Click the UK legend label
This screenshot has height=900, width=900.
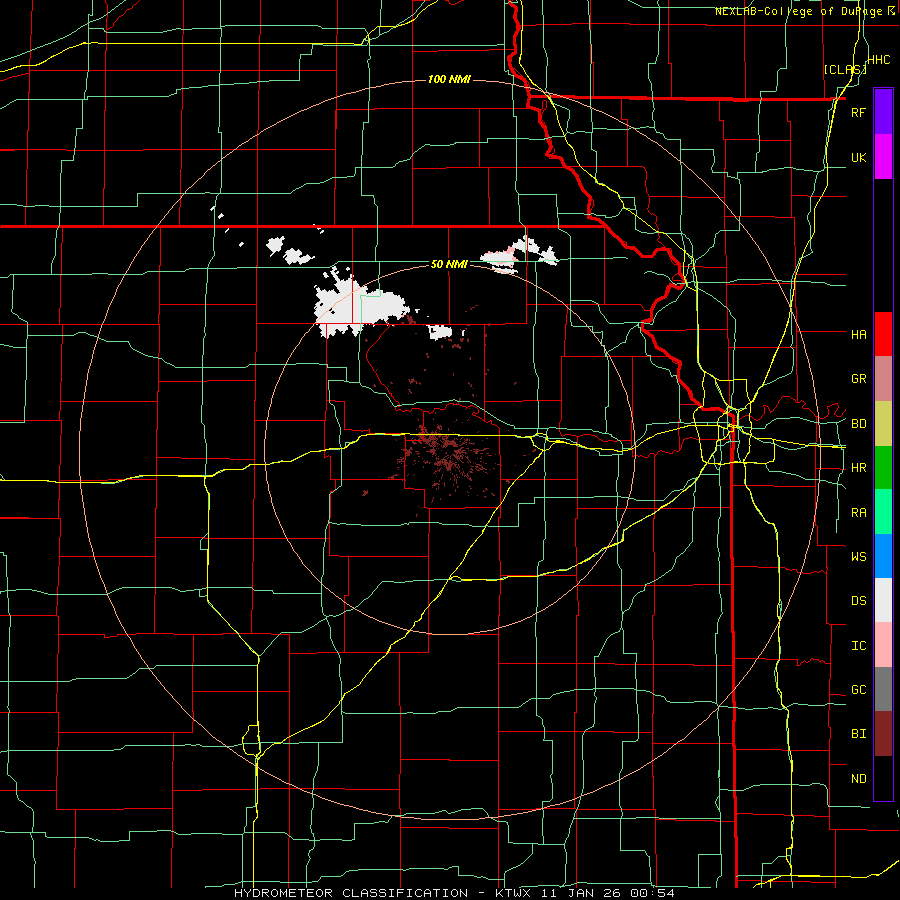click(858, 157)
